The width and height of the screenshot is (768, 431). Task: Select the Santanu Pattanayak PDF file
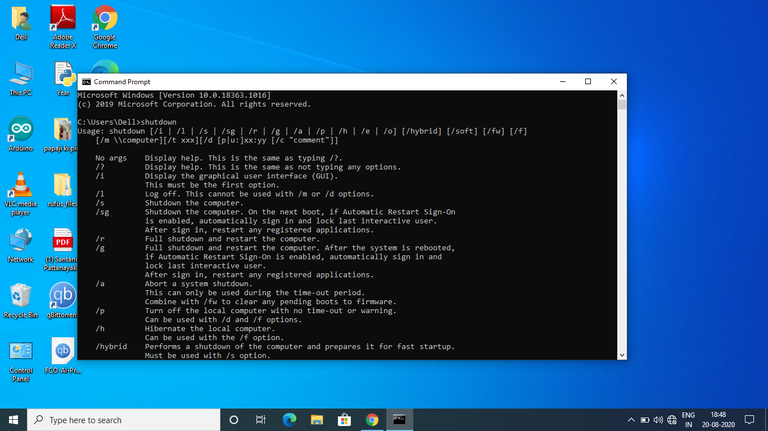(61, 250)
